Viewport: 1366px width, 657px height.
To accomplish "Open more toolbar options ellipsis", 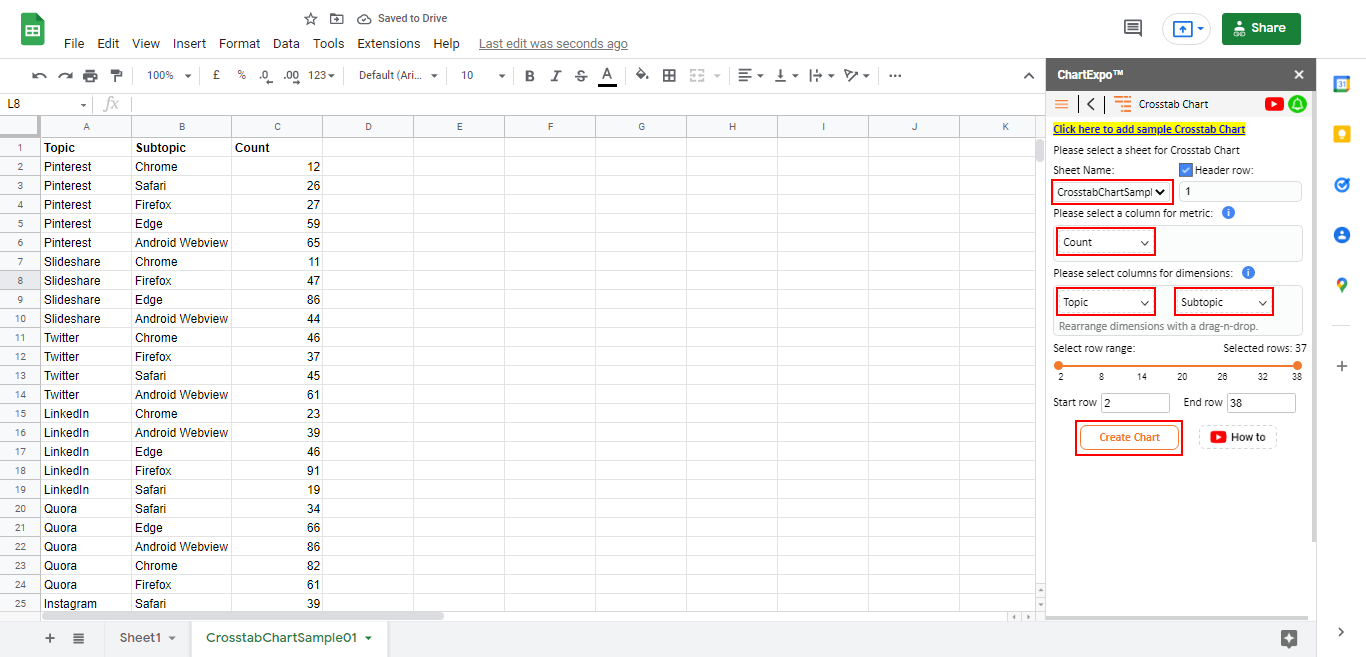I will [x=895, y=75].
